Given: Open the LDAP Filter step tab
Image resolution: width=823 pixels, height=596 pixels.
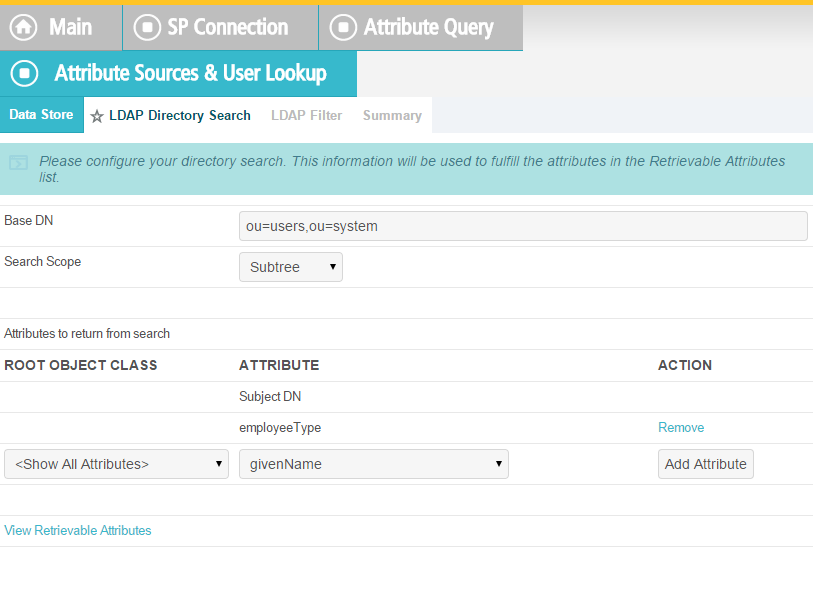Looking at the screenshot, I should click(306, 116).
